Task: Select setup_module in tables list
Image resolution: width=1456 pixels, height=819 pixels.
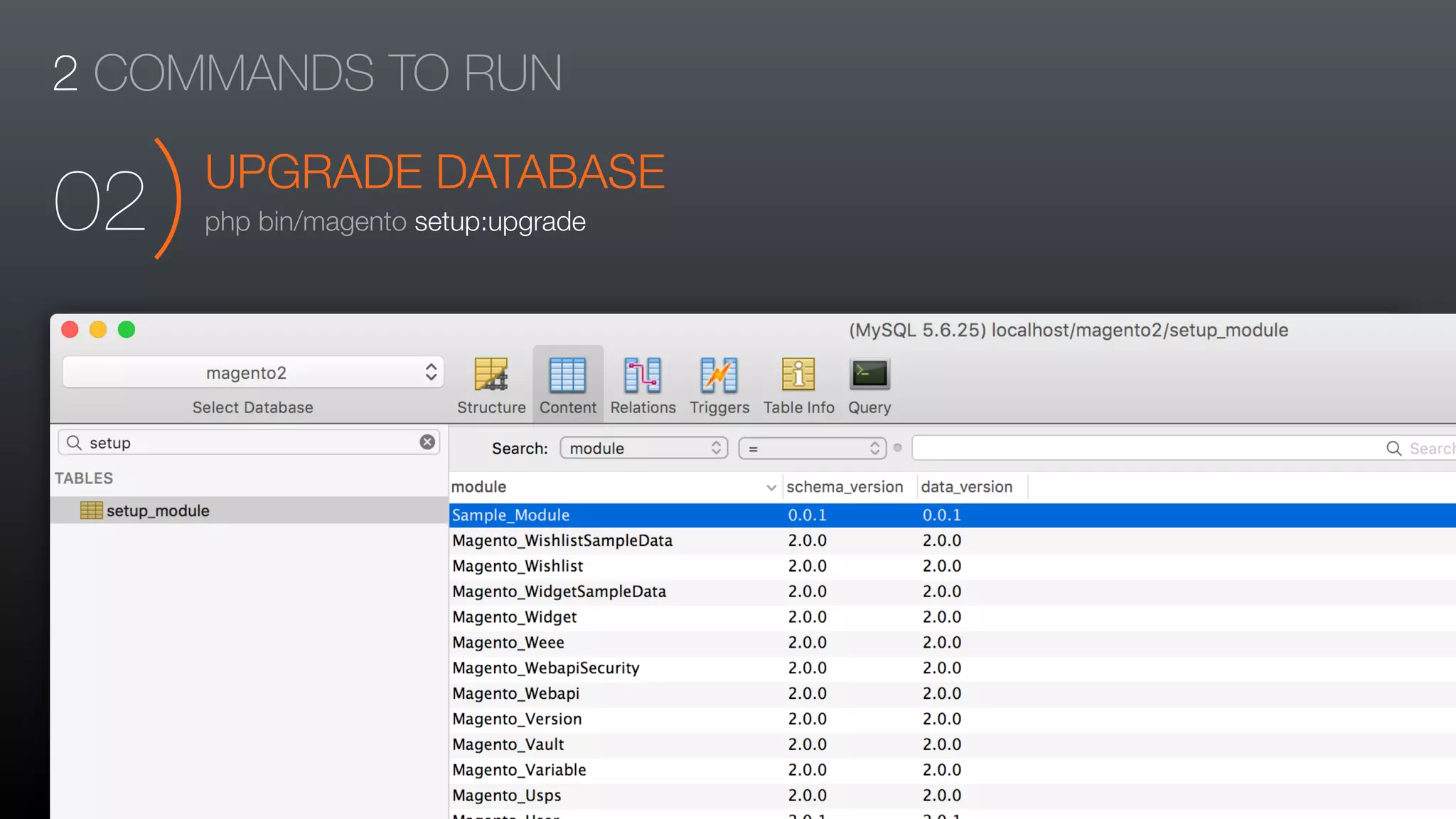Action: [249, 510]
